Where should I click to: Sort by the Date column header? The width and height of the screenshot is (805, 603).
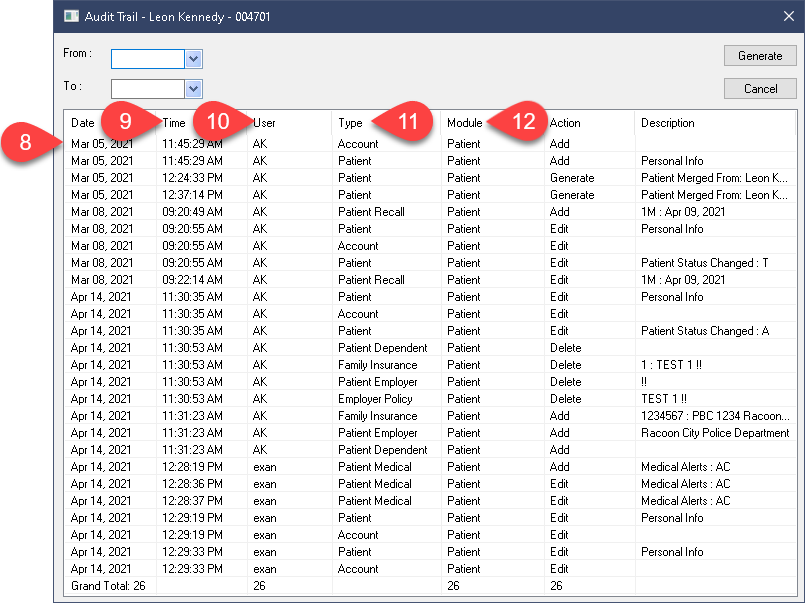click(x=83, y=123)
